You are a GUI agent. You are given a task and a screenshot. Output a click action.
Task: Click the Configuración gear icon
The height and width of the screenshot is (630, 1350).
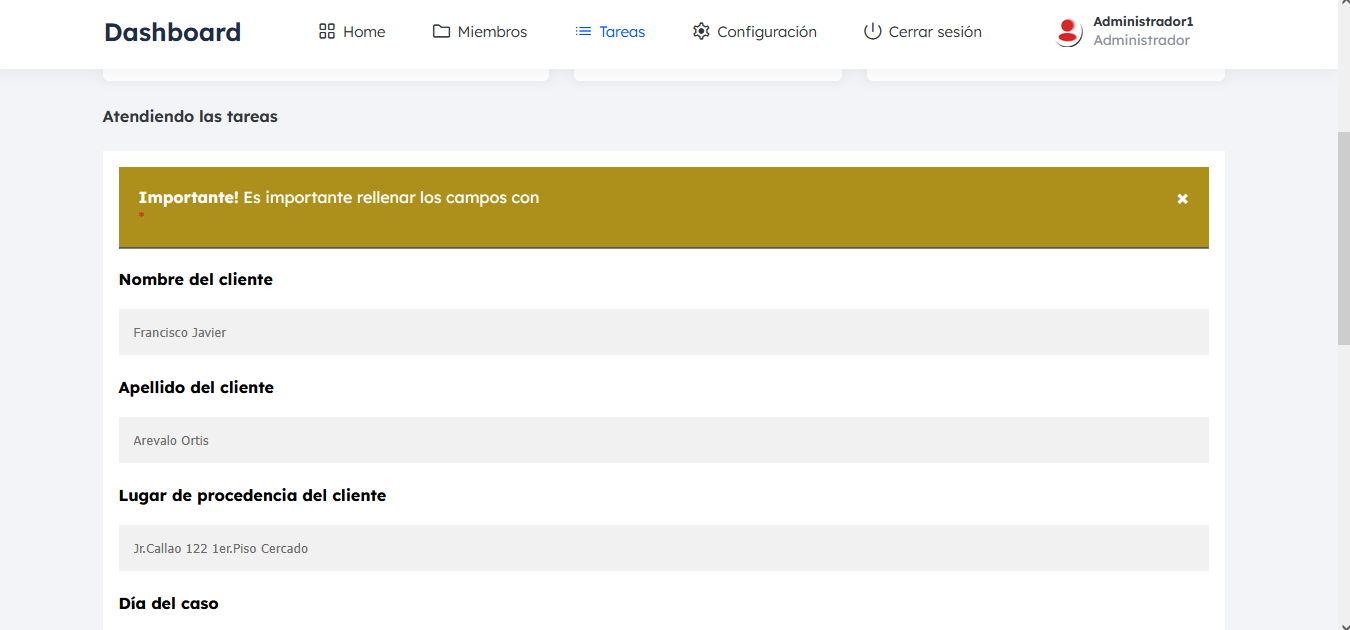(x=701, y=31)
